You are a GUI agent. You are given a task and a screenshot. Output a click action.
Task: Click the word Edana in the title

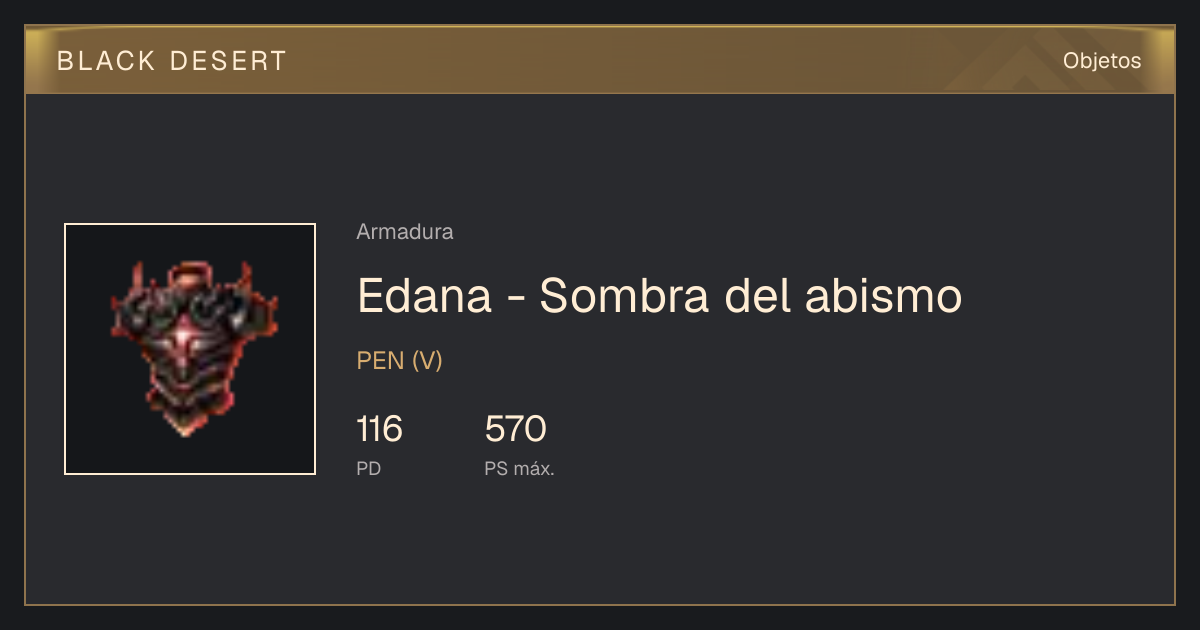coord(424,296)
